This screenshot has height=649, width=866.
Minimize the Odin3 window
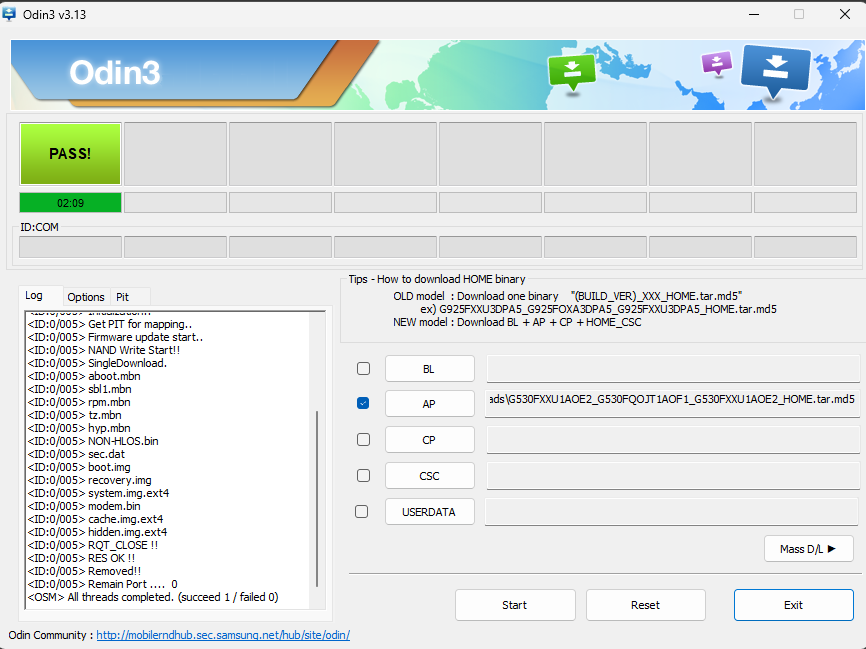point(754,14)
